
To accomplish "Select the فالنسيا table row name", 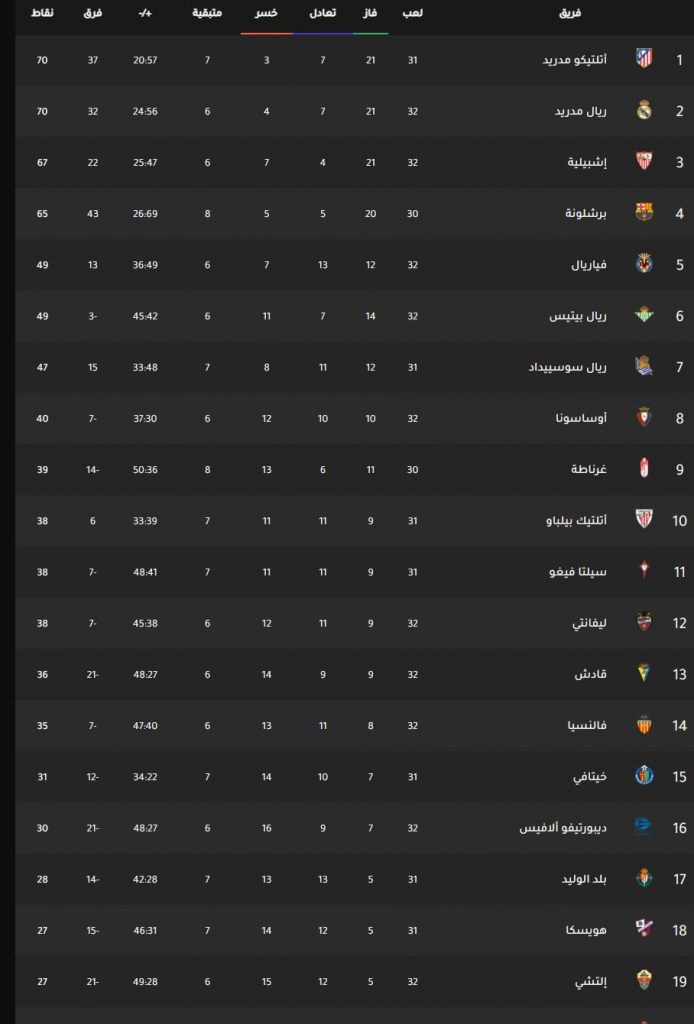I will click(587, 726).
